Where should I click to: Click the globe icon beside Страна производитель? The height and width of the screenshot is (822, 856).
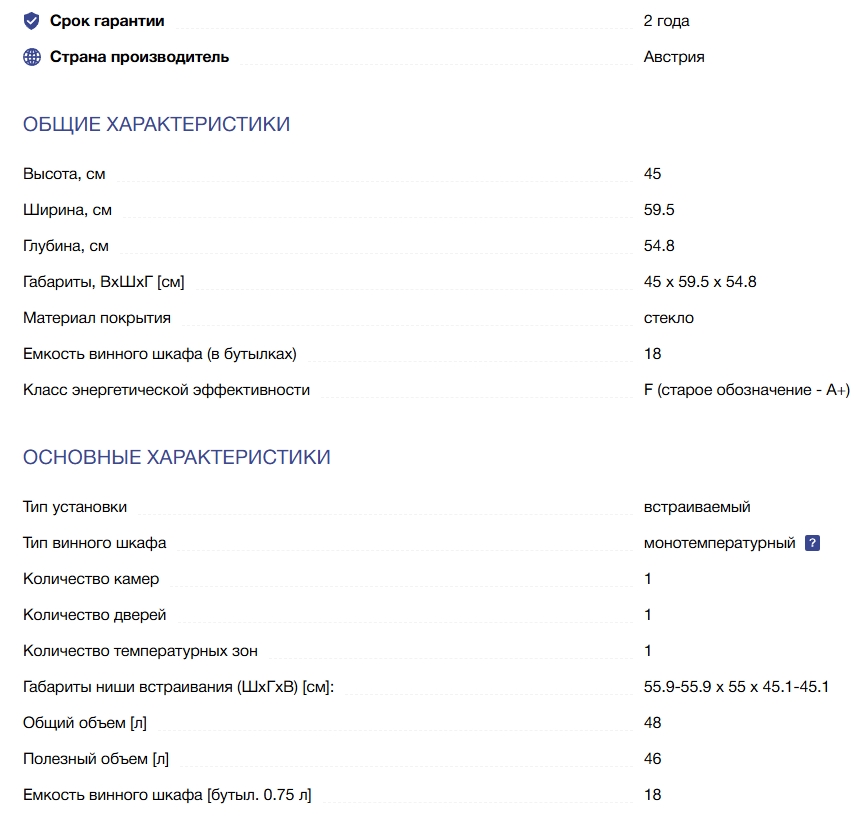click(32, 57)
